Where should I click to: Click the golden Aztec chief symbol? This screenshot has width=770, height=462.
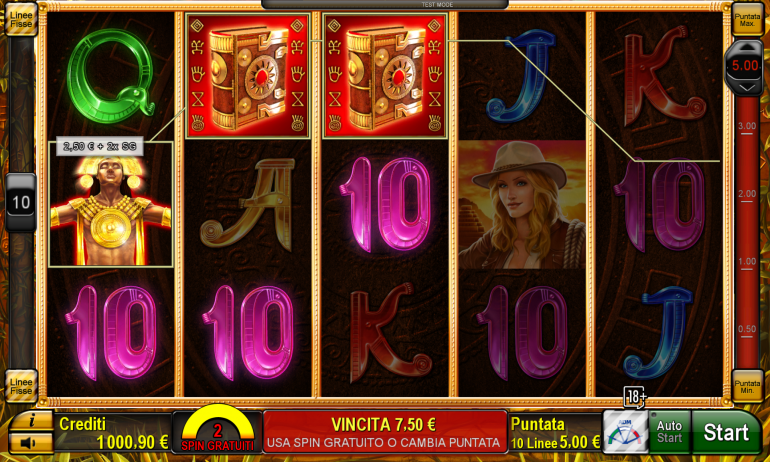(110, 204)
